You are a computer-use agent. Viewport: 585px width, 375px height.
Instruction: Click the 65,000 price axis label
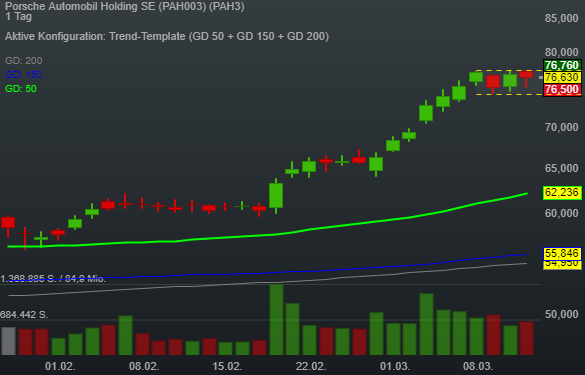pyautogui.click(x=561, y=168)
